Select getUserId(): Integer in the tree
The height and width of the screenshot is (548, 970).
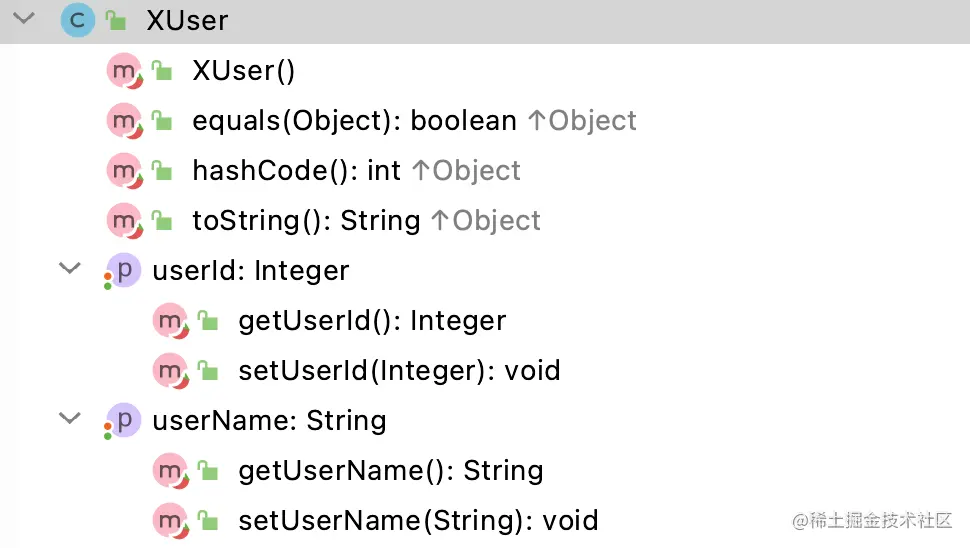[x=372, y=320]
